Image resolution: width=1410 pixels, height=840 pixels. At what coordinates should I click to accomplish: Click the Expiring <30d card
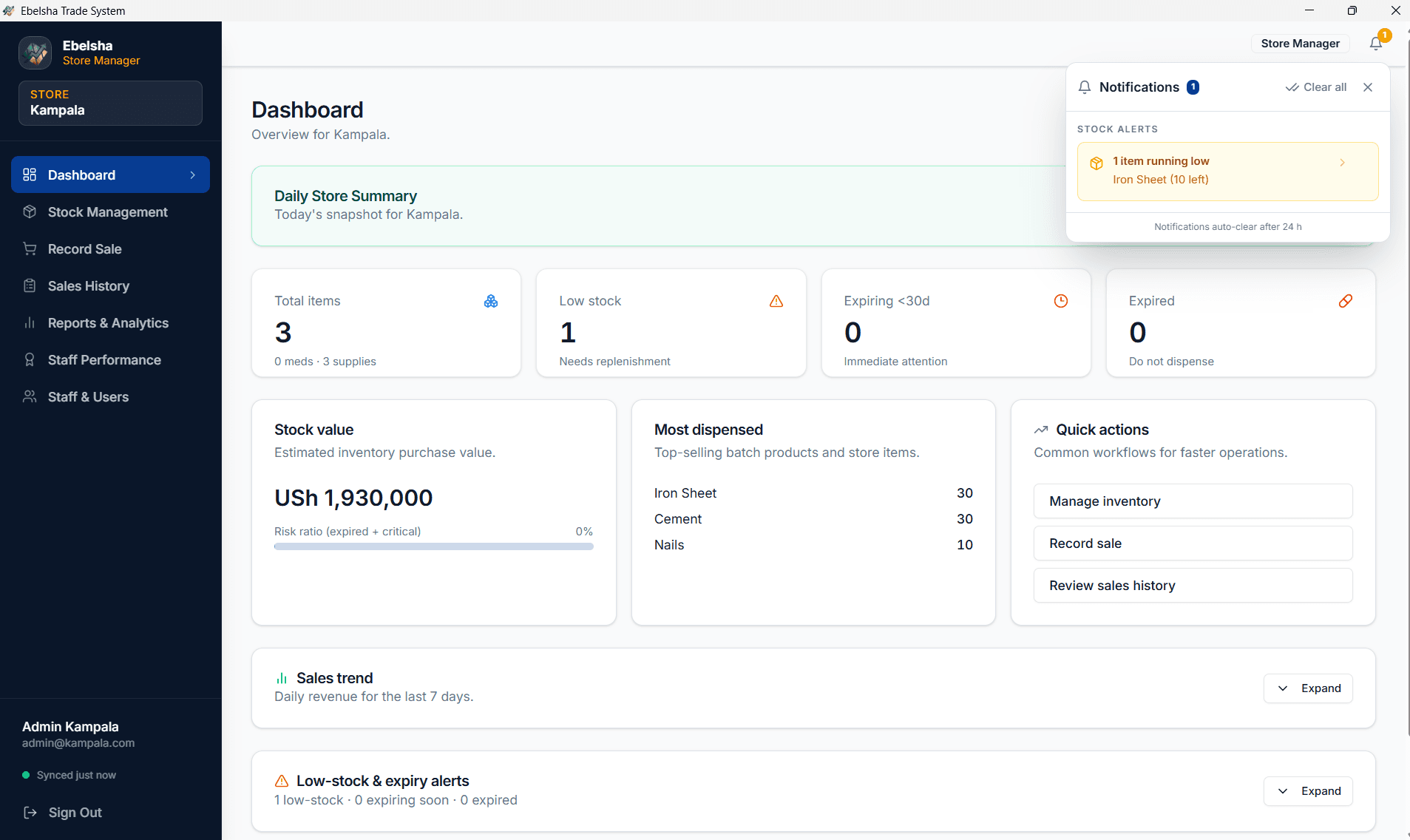[x=956, y=323]
